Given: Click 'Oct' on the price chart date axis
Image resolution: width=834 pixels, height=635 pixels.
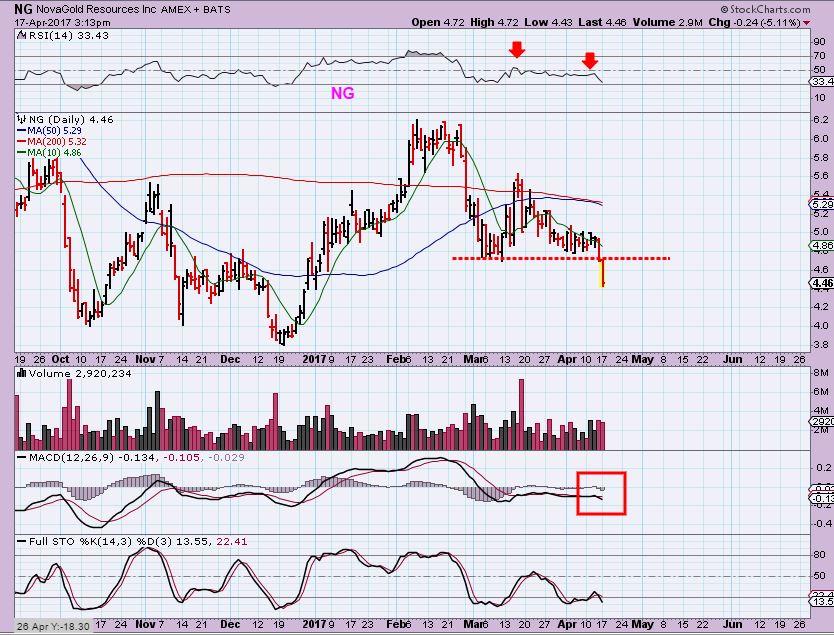Looking at the screenshot, I should (x=60, y=360).
